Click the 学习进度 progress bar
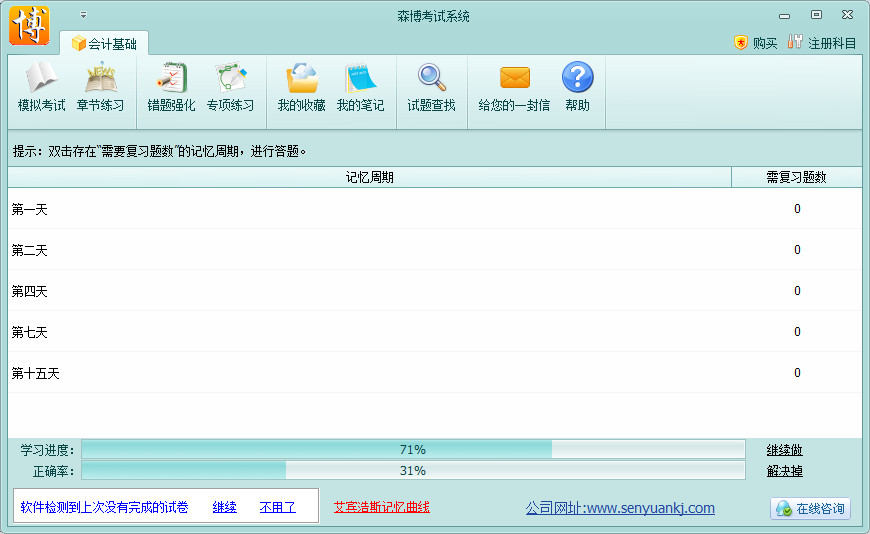This screenshot has width=870, height=534. [x=413, y=450]
